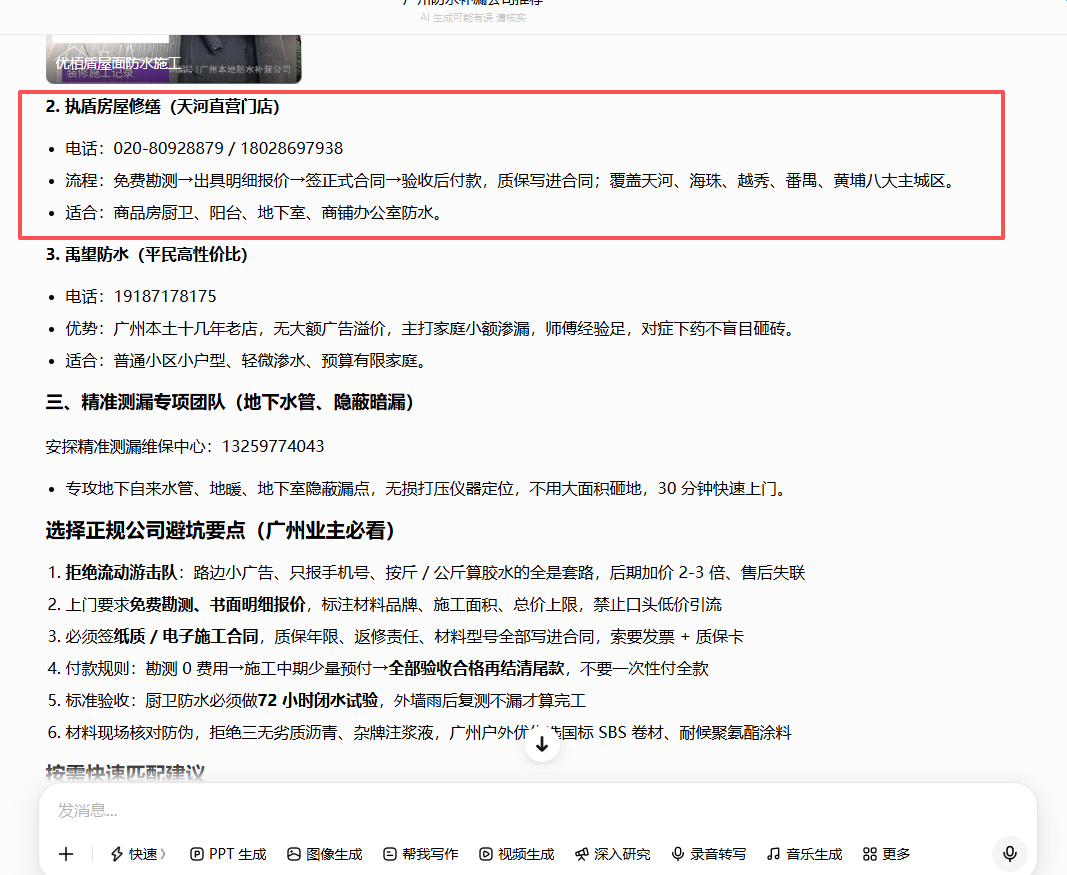Screen dimensions: 1067x875
Task: Click the 72 小时闭水试验 bold text
Action: click(318, 700)
